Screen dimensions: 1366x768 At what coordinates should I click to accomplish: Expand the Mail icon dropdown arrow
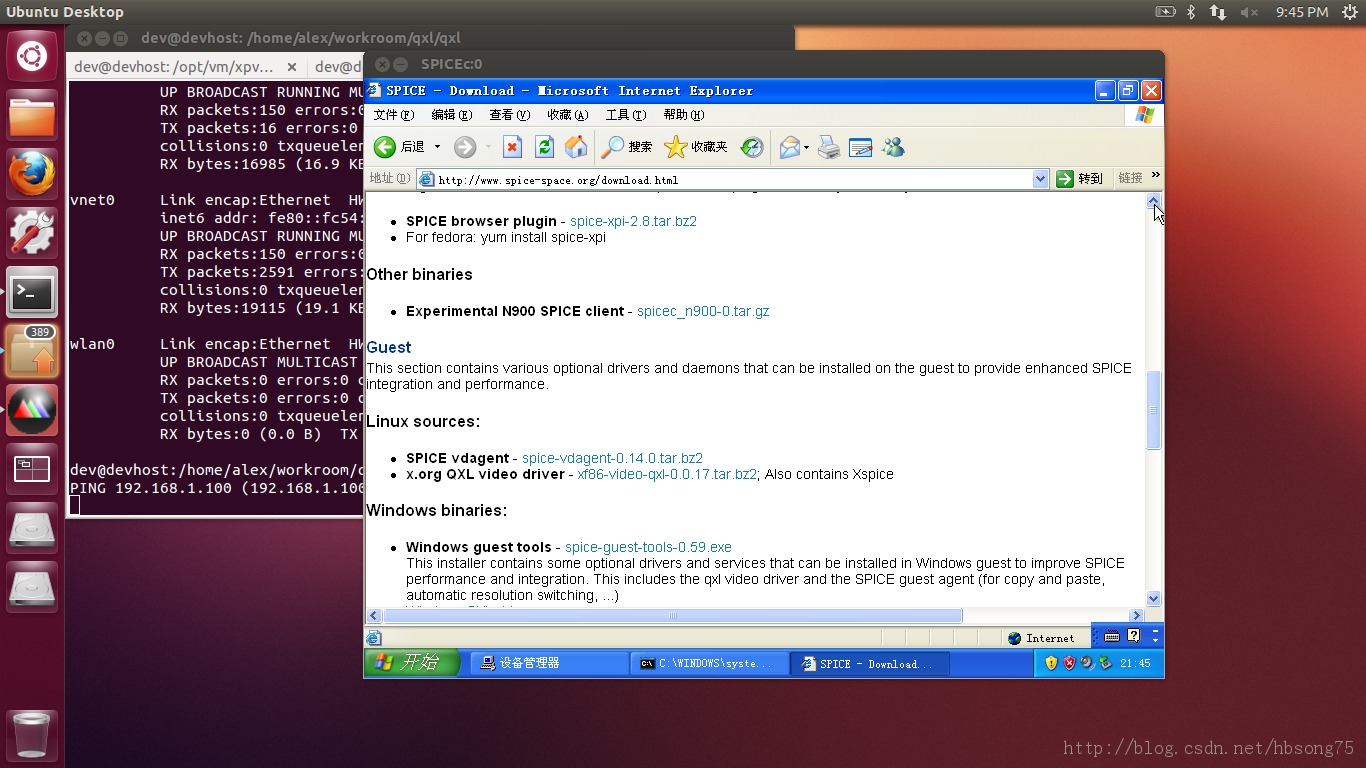(806, 148)
